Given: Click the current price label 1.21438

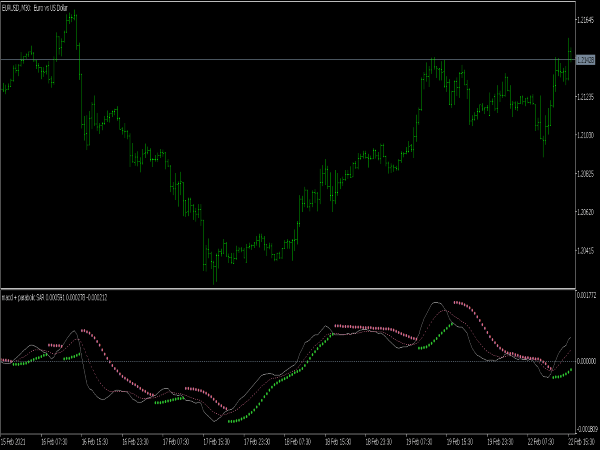Looking at the screenshot, I should [586, 60].
